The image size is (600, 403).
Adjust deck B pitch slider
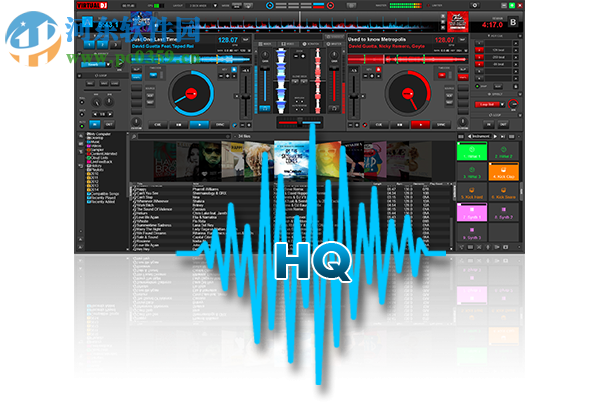click(x=354, y=96)
